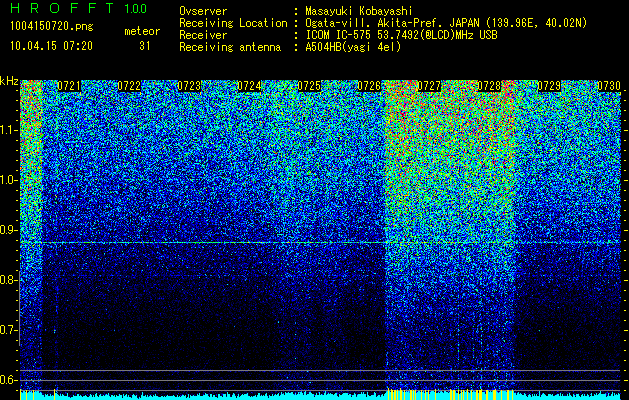Click the version number 1.0.0
The width and height of the screenshot is (629, 400).
(135, 8)
